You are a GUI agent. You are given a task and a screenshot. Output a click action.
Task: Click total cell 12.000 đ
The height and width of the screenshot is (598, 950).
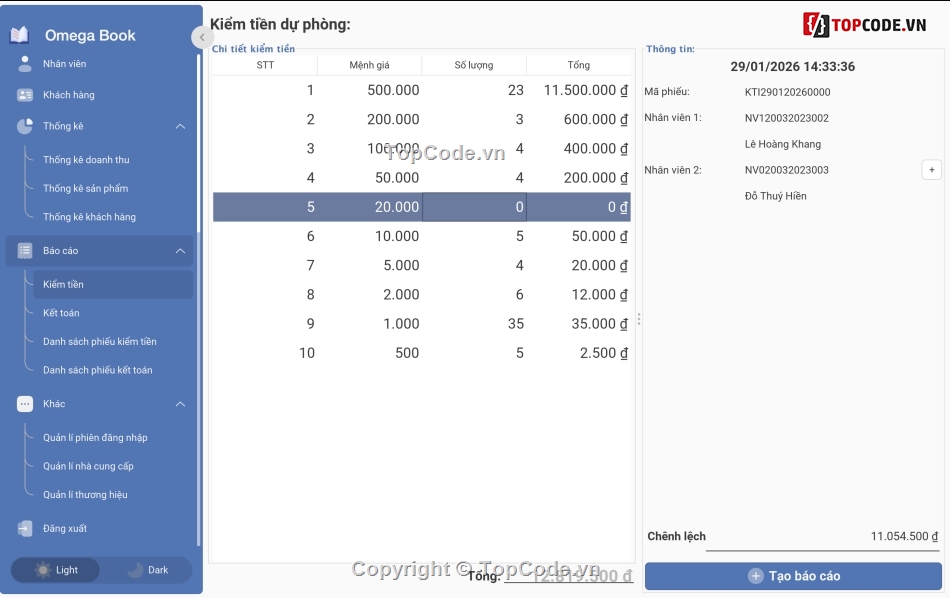(579, 294)
